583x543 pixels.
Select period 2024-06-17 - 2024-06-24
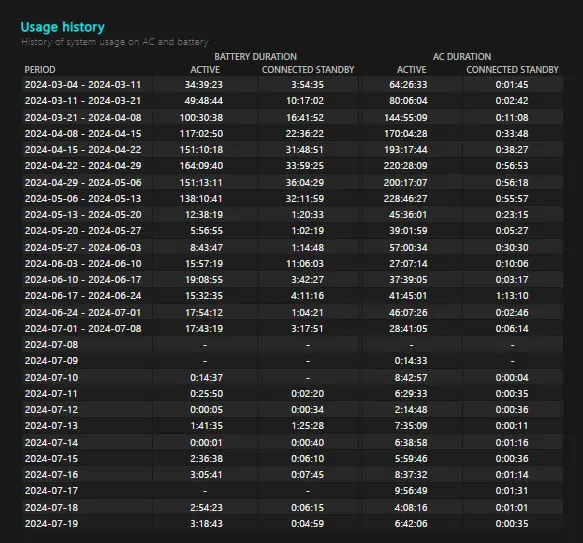click(83, 296)
